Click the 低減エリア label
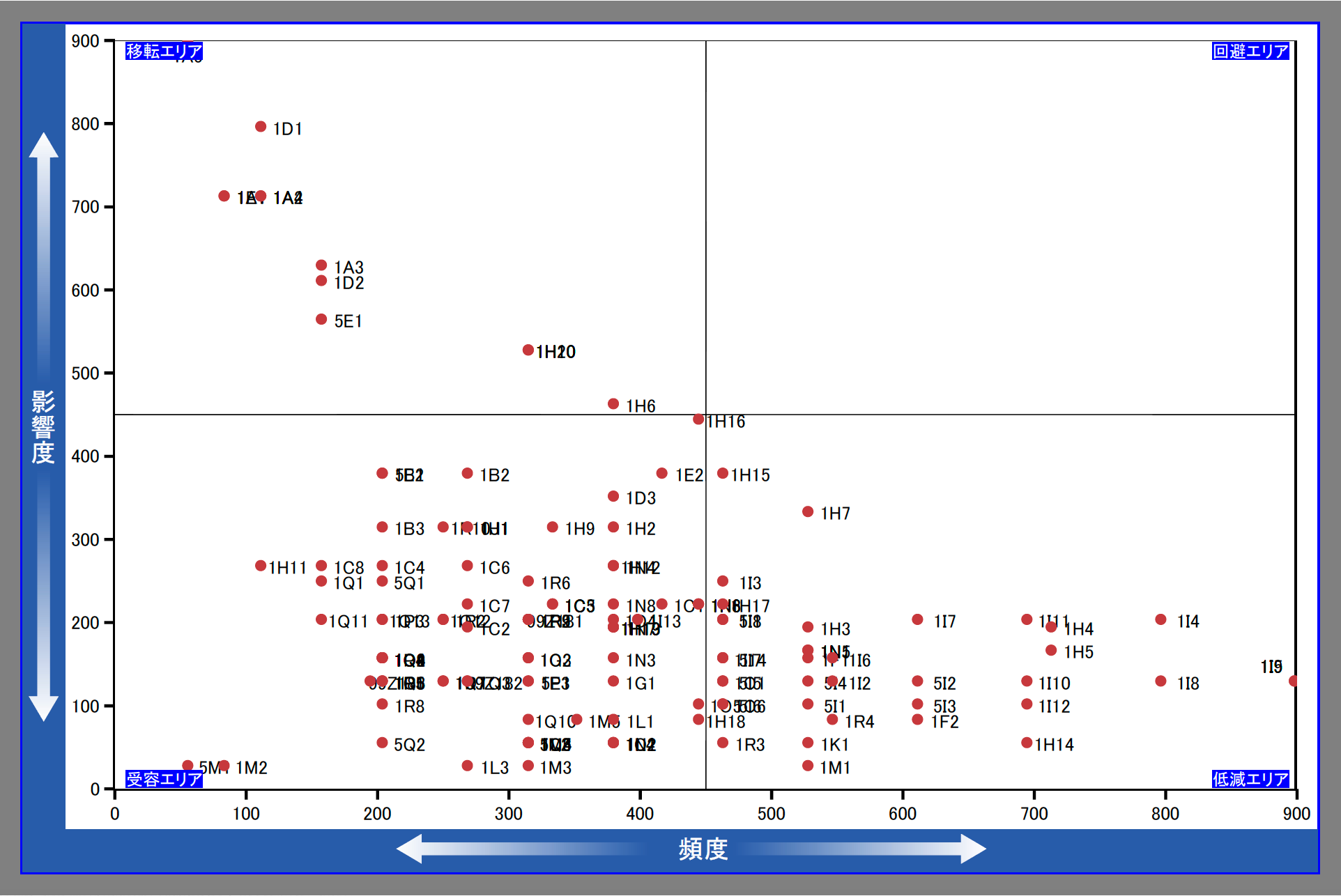 (1250, 779)
